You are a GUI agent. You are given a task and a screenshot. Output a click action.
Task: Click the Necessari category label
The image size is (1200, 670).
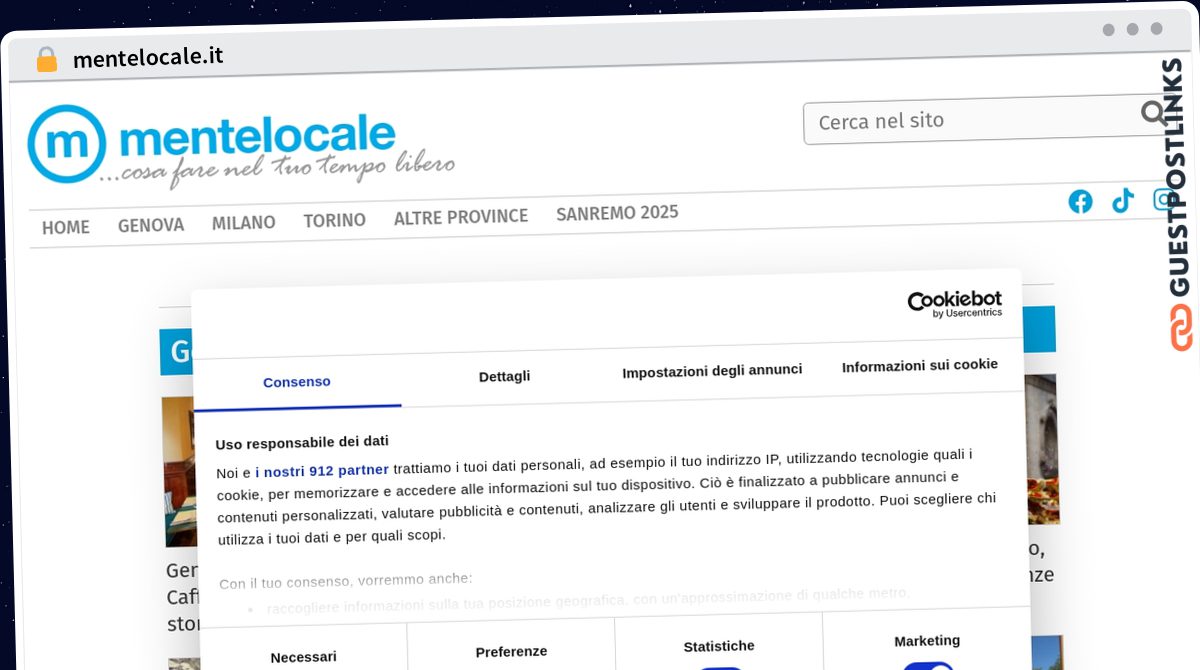303,657
